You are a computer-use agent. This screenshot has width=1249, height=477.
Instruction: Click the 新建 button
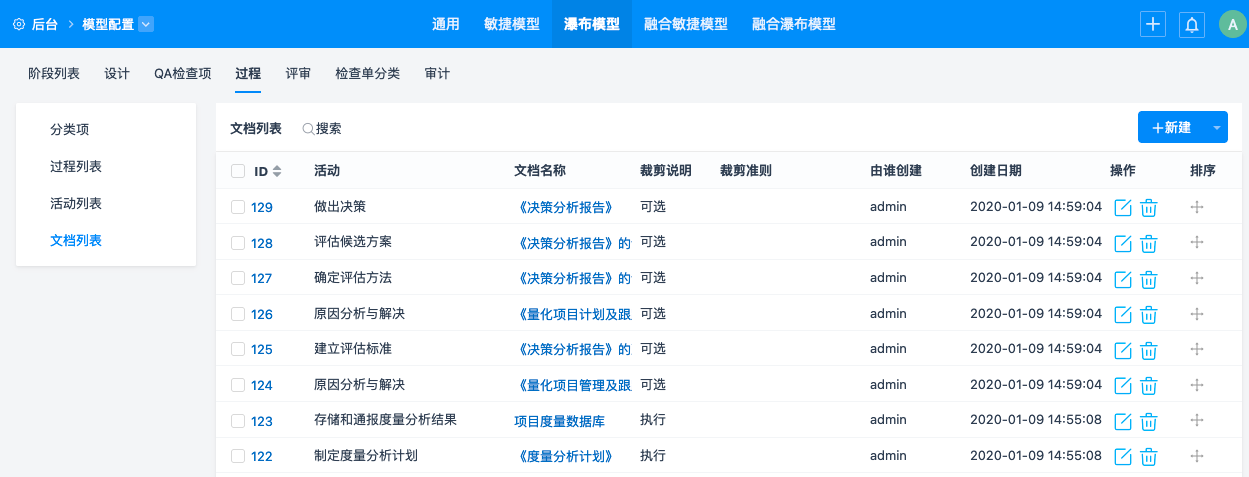[x=1172, y=128]
